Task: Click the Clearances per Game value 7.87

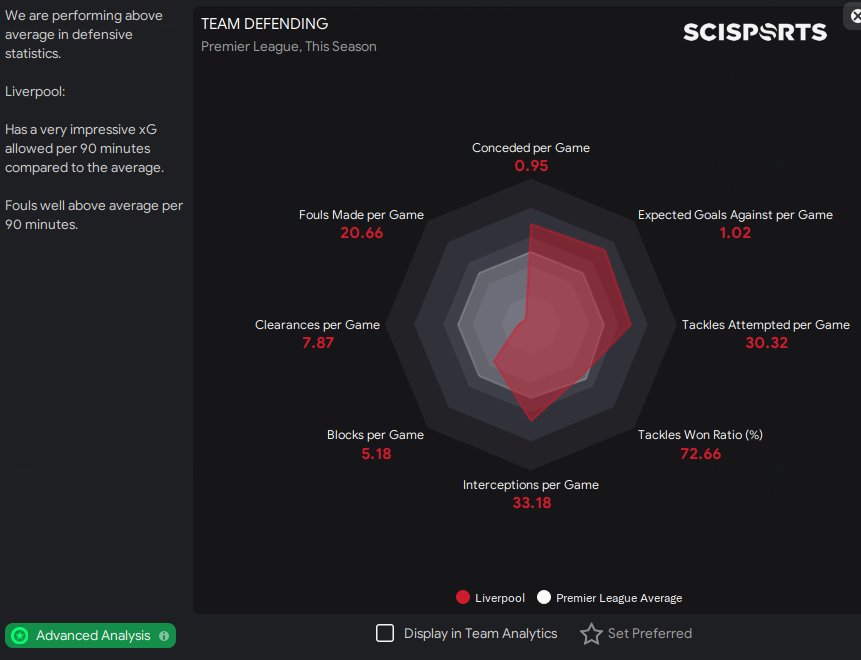Action: (x=317, y=343)
